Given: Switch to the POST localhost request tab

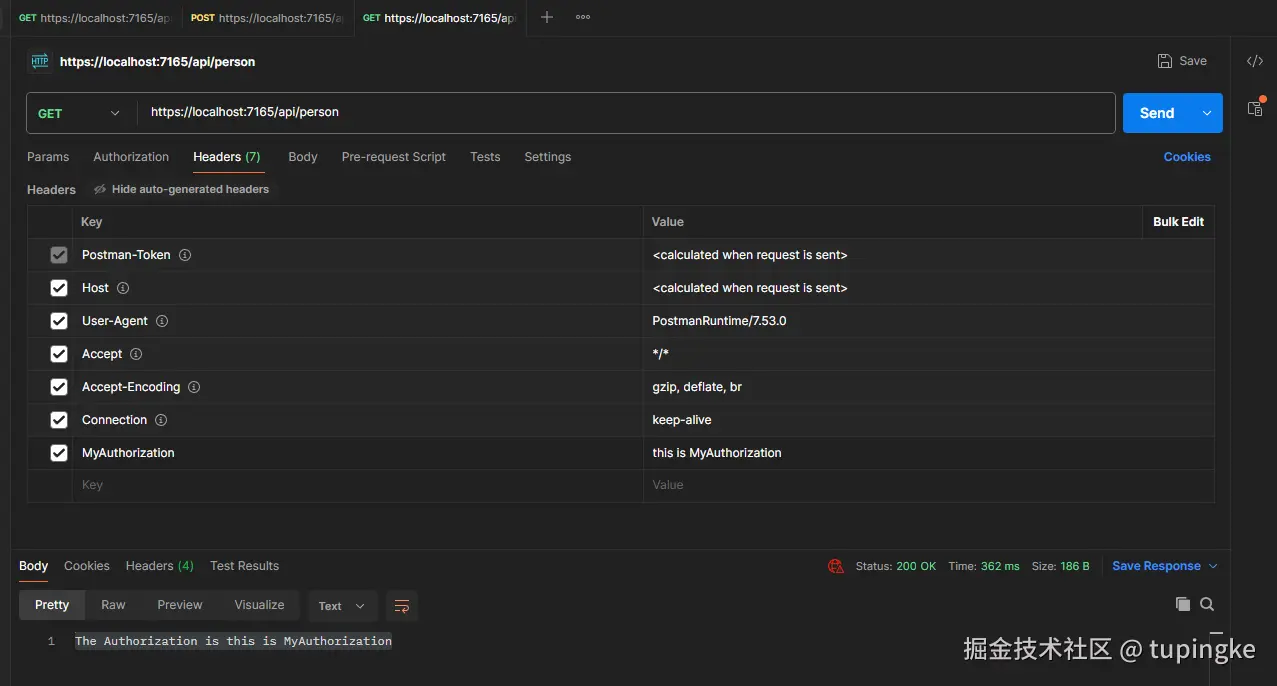Looking at the screenshot, I should pos(268,18).
